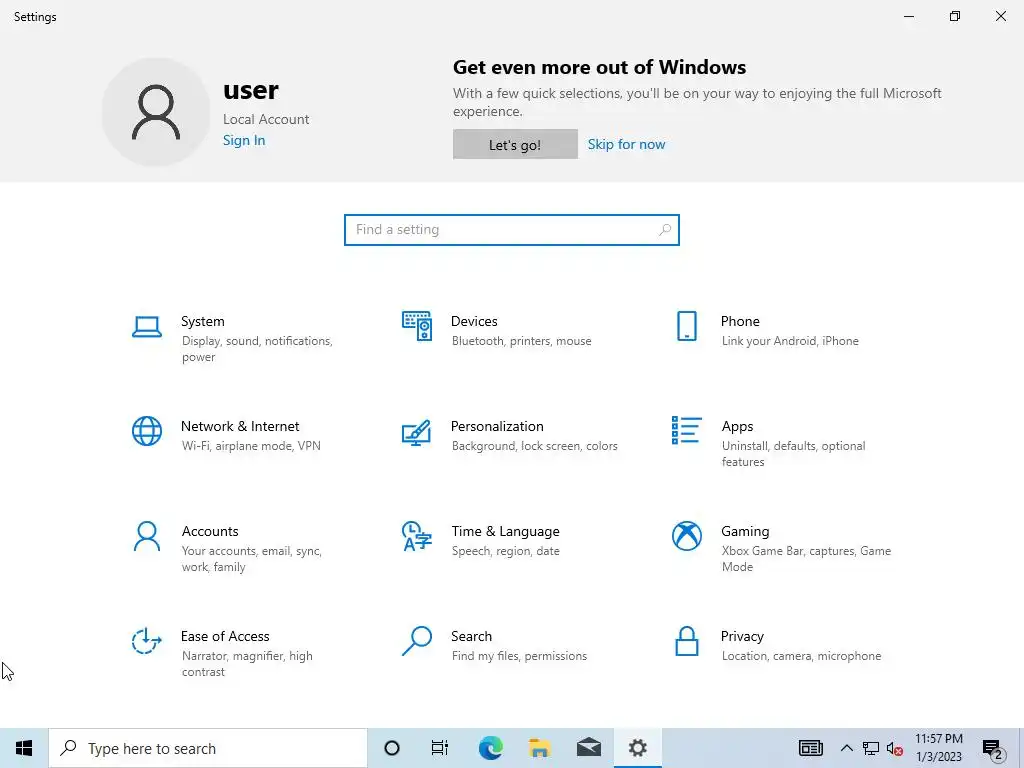1024x768 pixels.
Task: Open the Time & Language icon
Action: (417, 536)
